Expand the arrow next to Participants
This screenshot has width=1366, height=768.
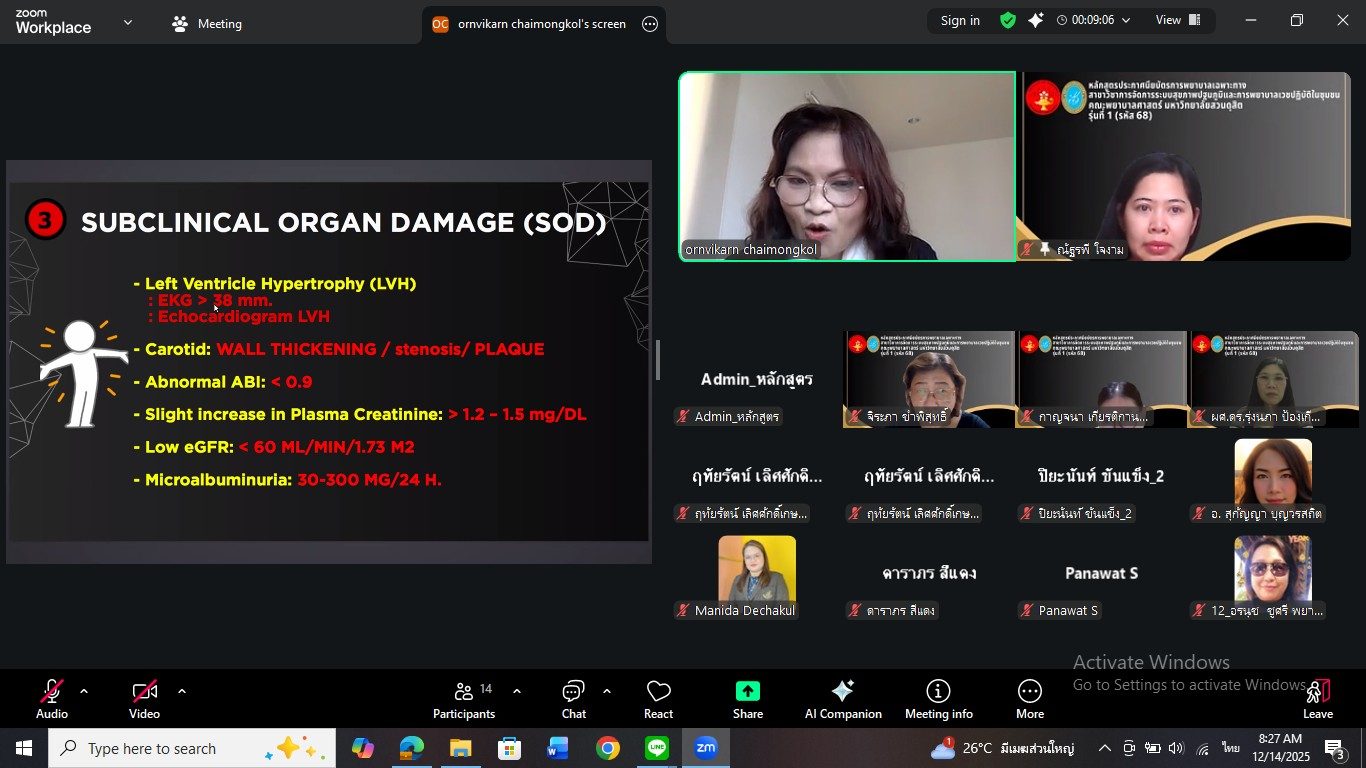[x=517, y=691]
